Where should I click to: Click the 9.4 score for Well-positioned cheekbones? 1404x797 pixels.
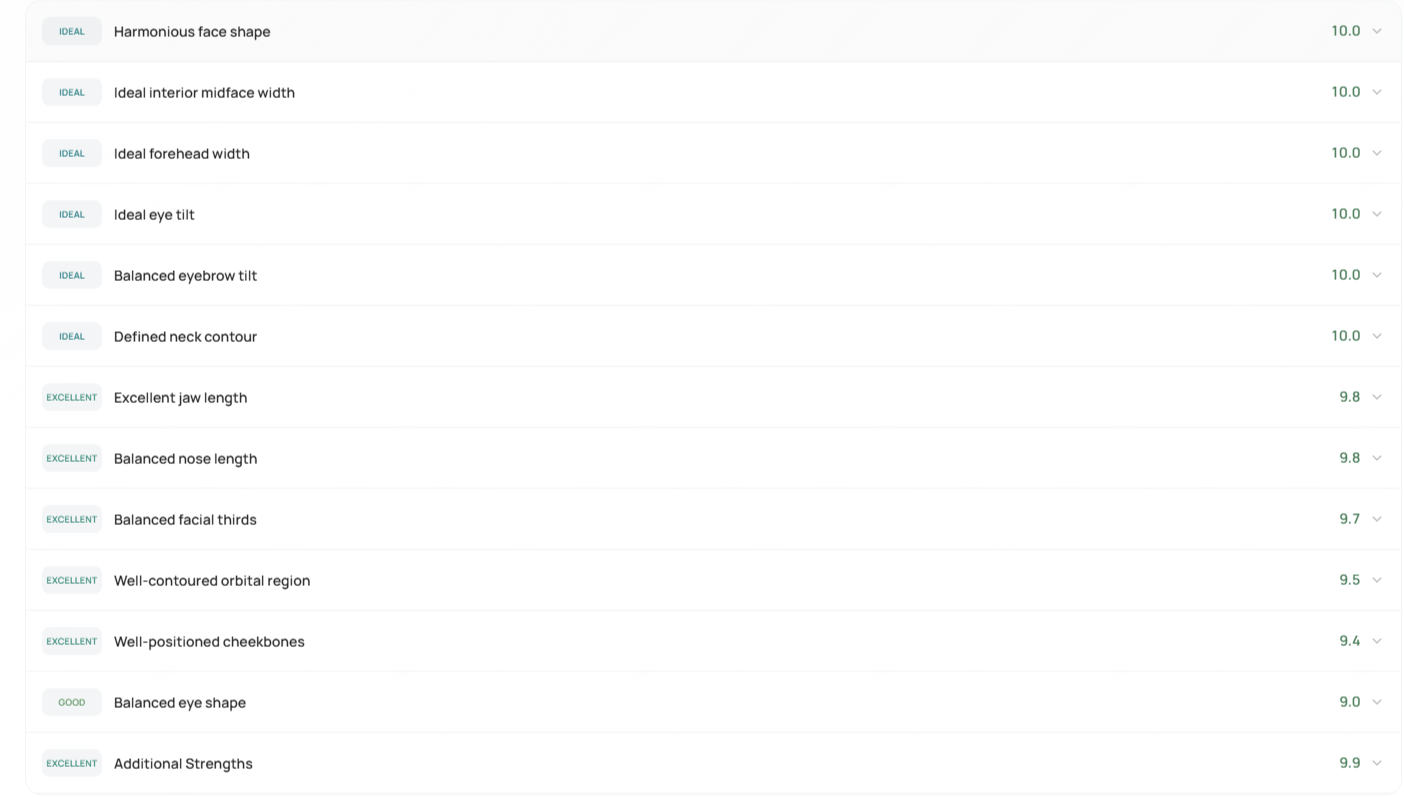(1349, 641)
